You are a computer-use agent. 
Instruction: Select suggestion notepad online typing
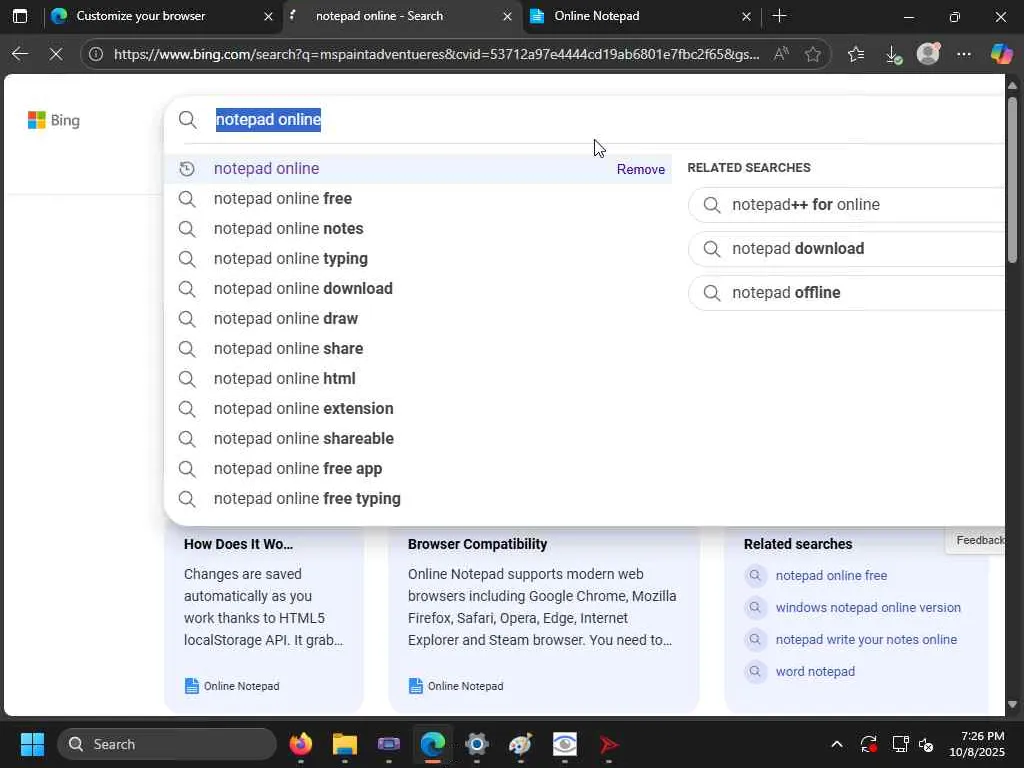pyautogui.click(x=418, y=259)
